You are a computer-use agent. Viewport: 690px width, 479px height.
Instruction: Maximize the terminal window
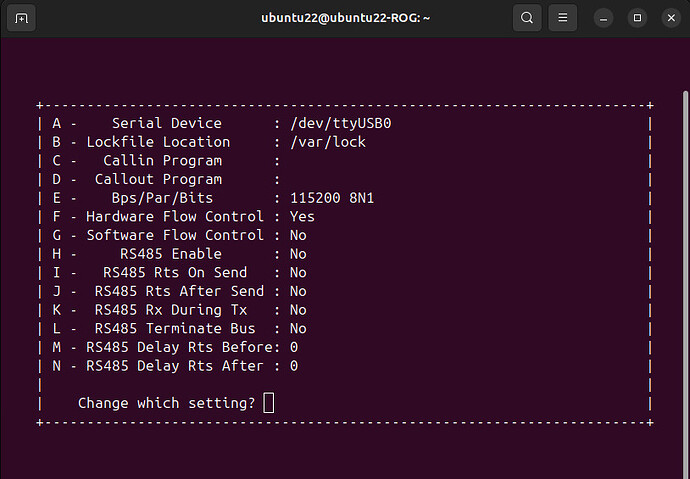[x=637, y=18]
